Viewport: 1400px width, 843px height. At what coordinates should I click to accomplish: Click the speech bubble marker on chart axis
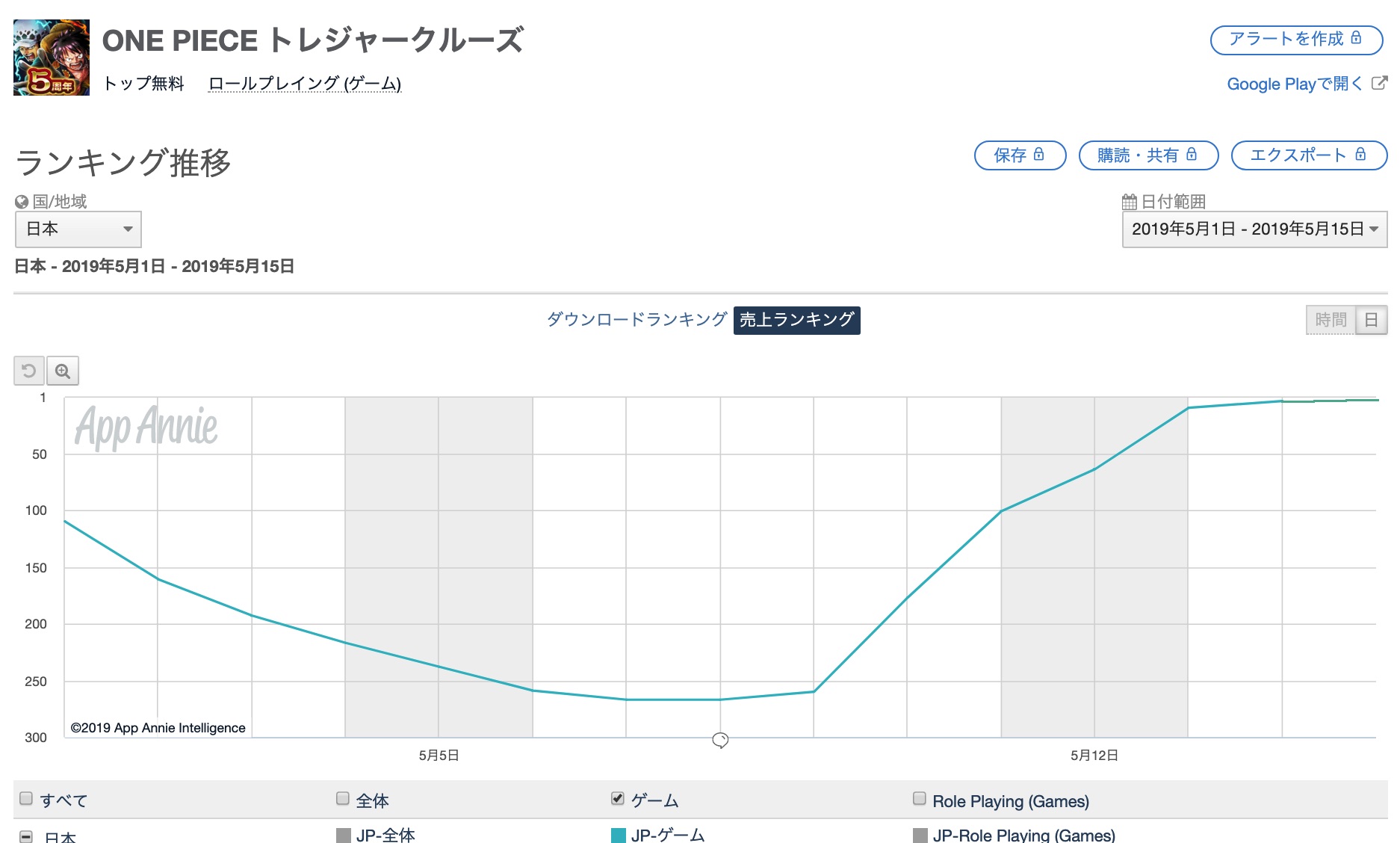point(720,740)
